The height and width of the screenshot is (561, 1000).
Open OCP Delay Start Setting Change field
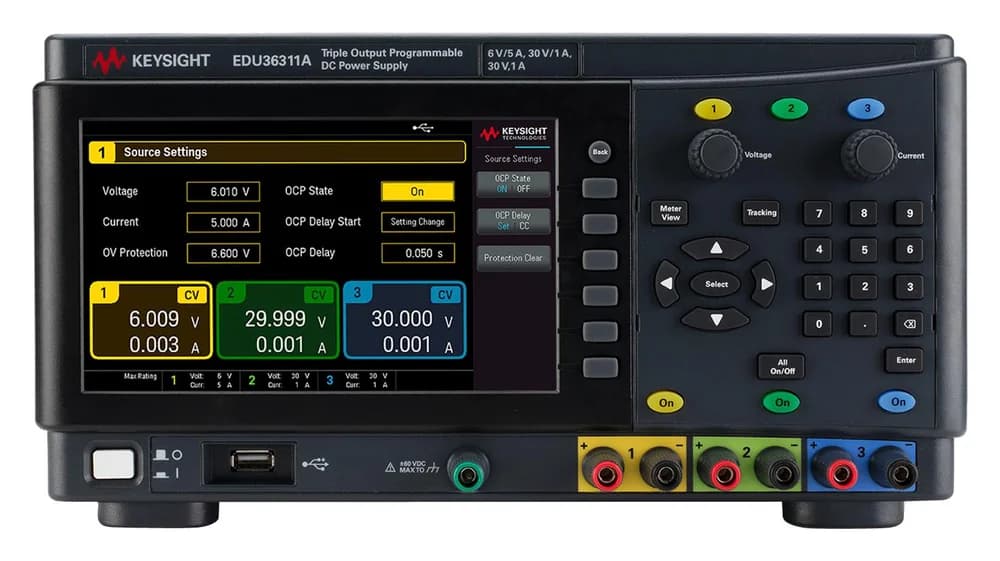point(418,222)
